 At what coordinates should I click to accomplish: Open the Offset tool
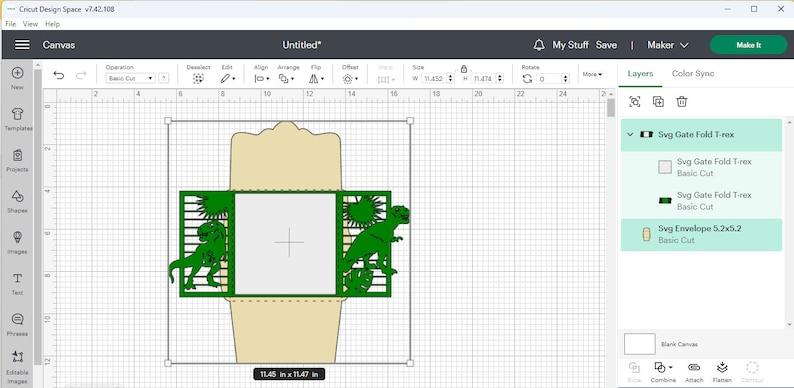tap(350, 79)
